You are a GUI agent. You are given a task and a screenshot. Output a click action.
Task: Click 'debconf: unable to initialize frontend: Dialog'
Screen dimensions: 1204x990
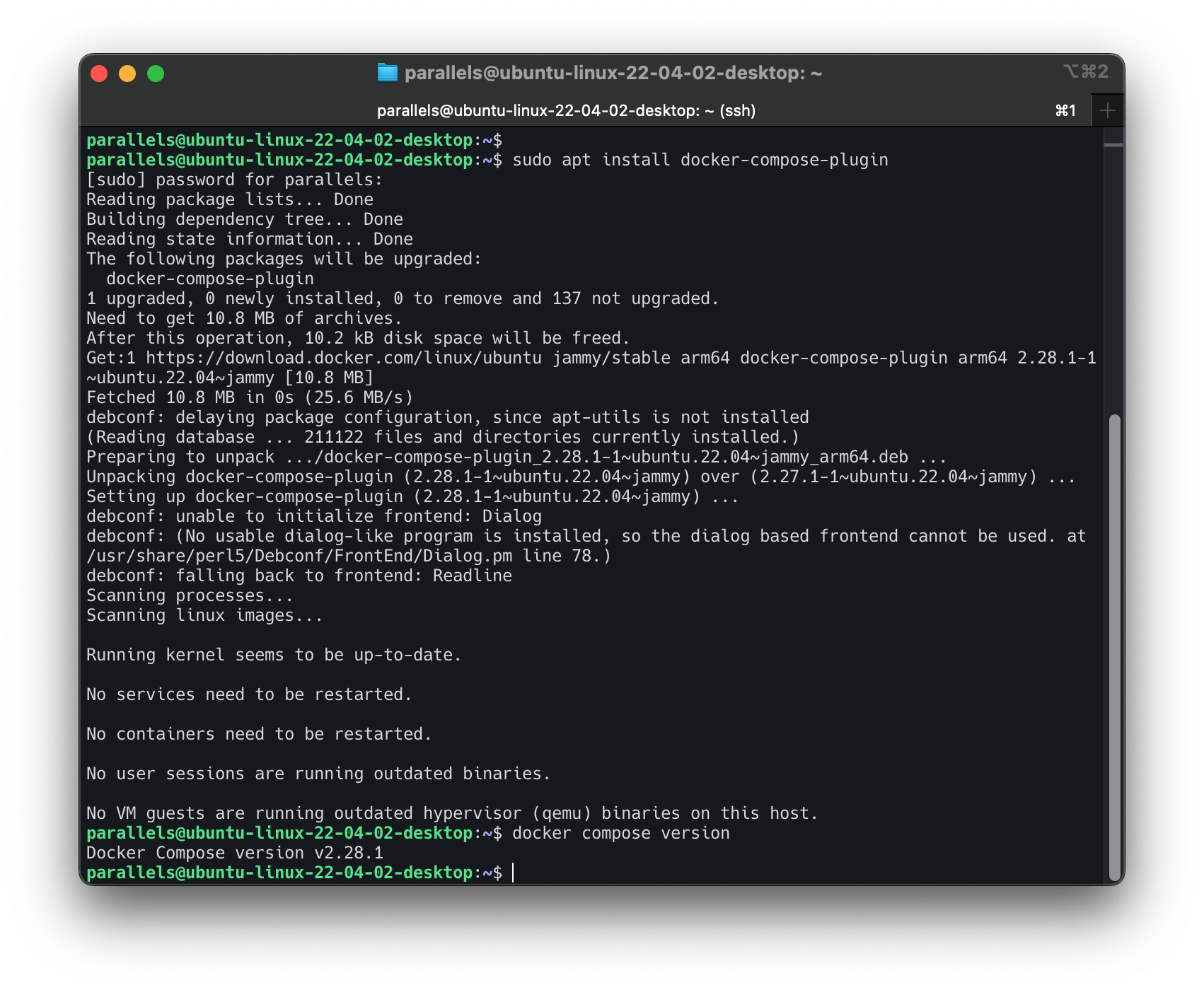pos(314,516)
